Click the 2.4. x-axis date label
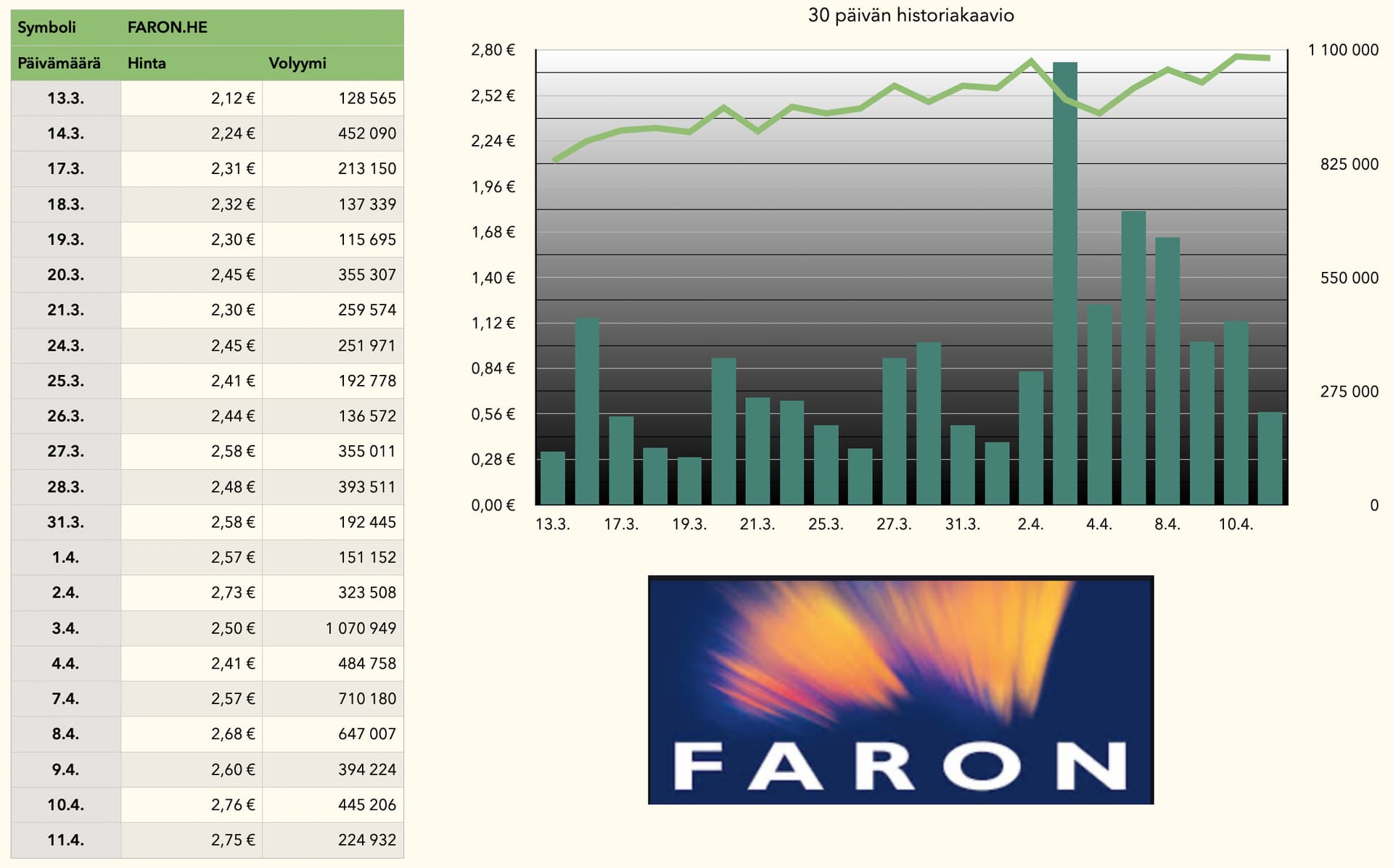 (x=1030, y=524)
